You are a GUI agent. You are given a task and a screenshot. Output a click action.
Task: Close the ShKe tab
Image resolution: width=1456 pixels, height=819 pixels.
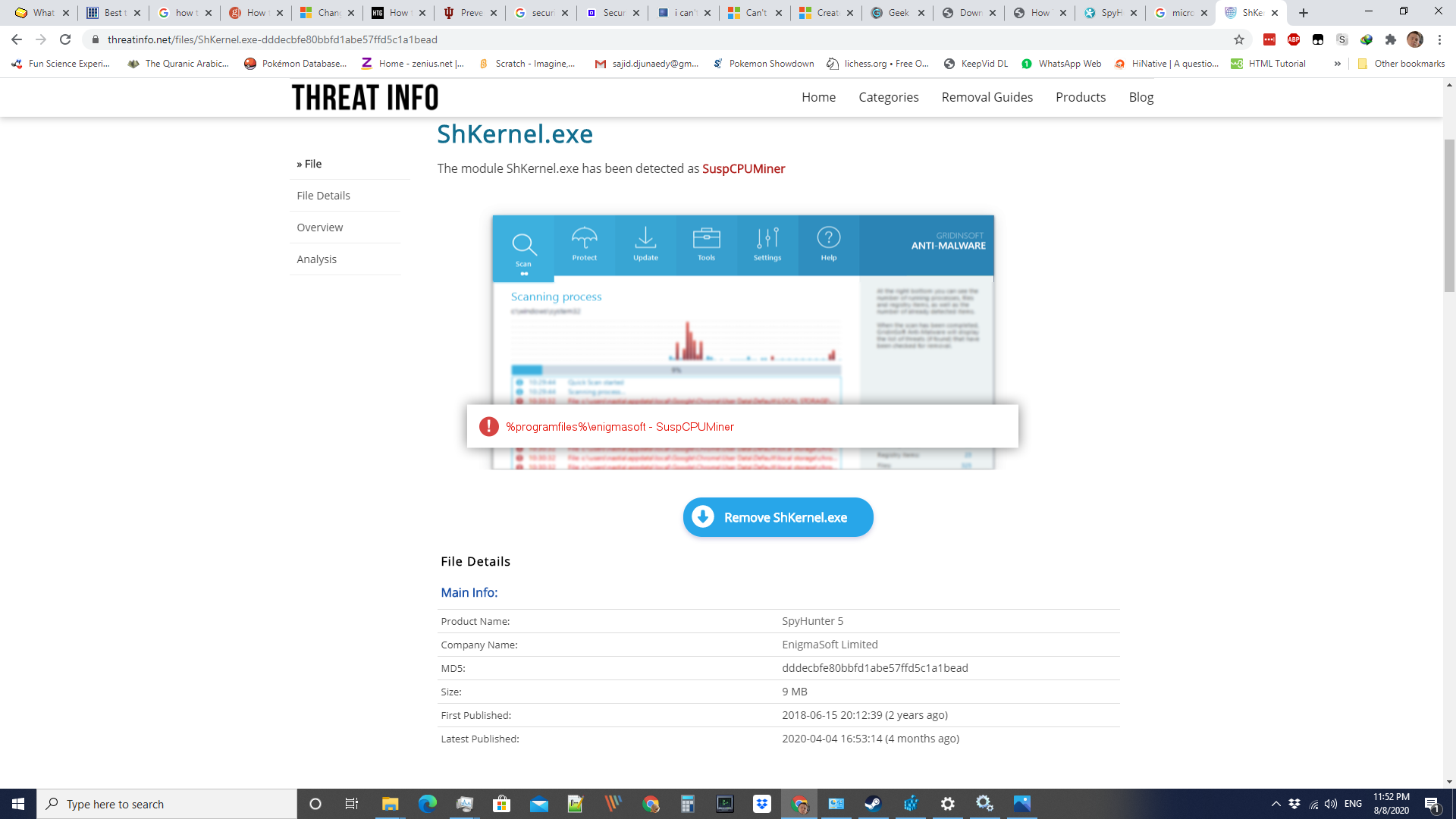coord(1275,13)
